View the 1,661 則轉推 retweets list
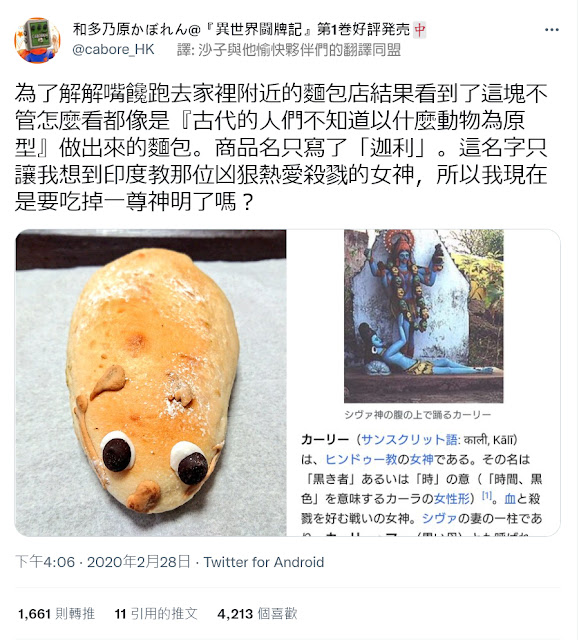The height and width of the screenshot is (640, 579). point(56,613)
